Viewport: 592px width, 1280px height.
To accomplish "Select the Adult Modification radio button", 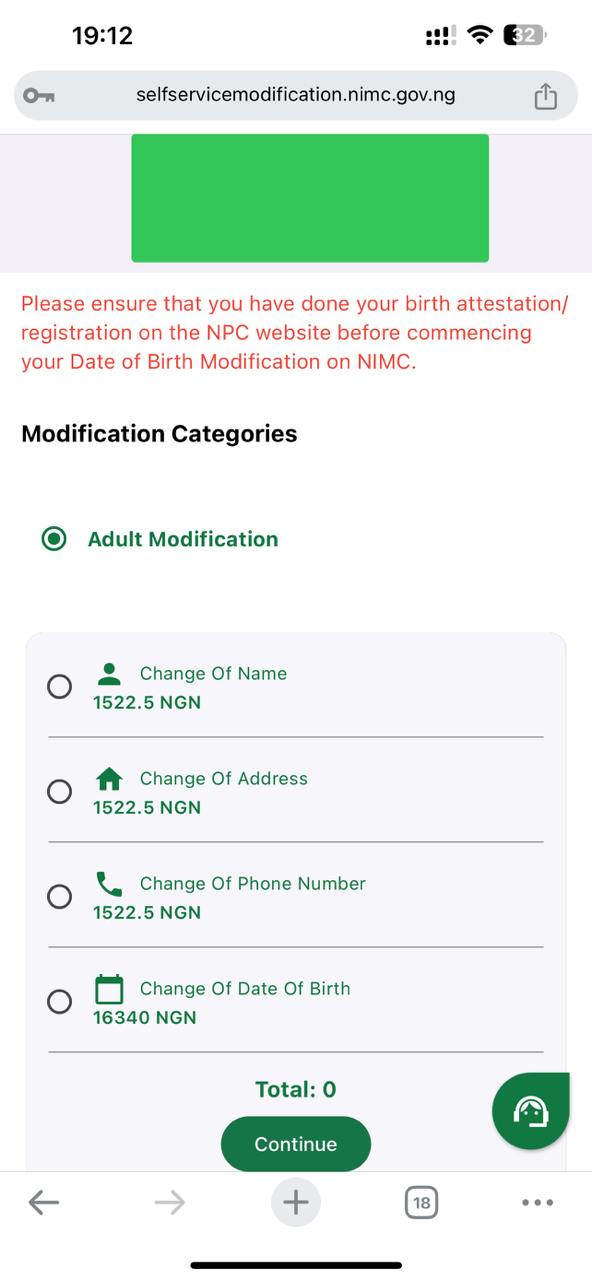I will [54, 539].
